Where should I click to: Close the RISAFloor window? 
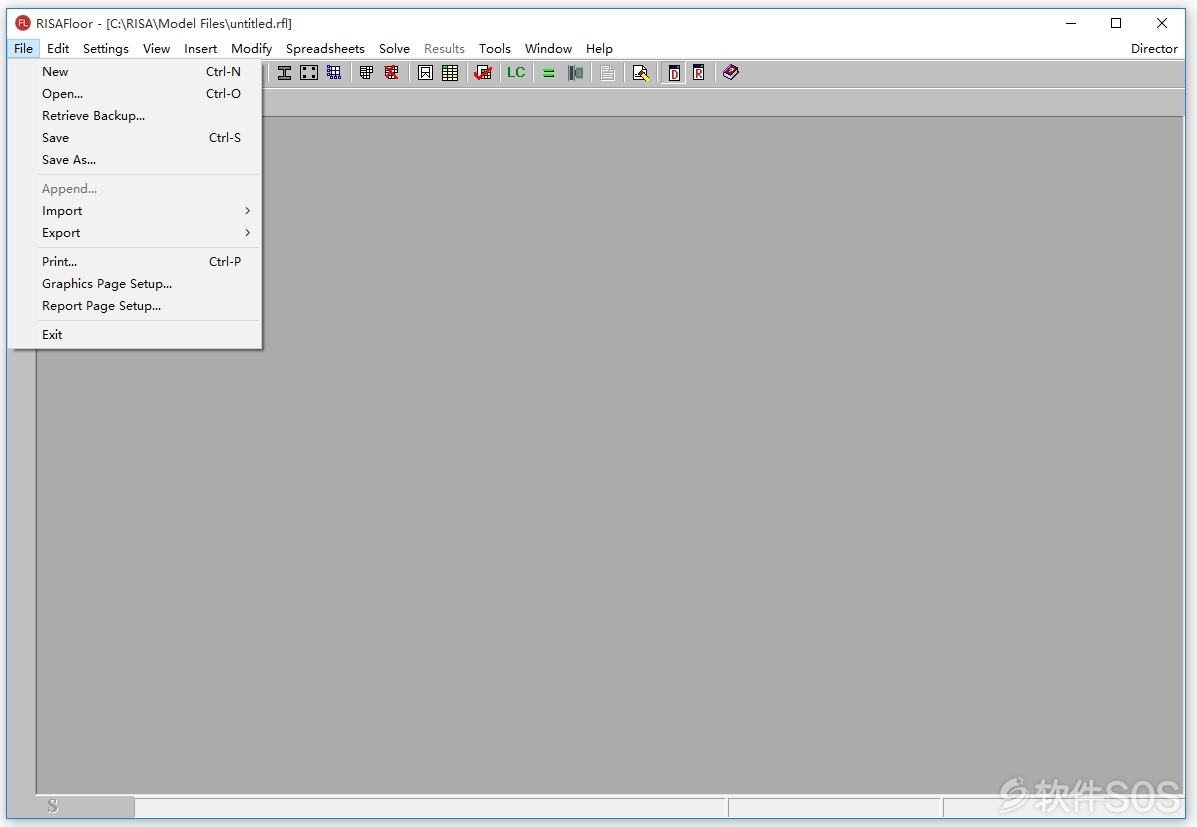tap(1162, 23)
